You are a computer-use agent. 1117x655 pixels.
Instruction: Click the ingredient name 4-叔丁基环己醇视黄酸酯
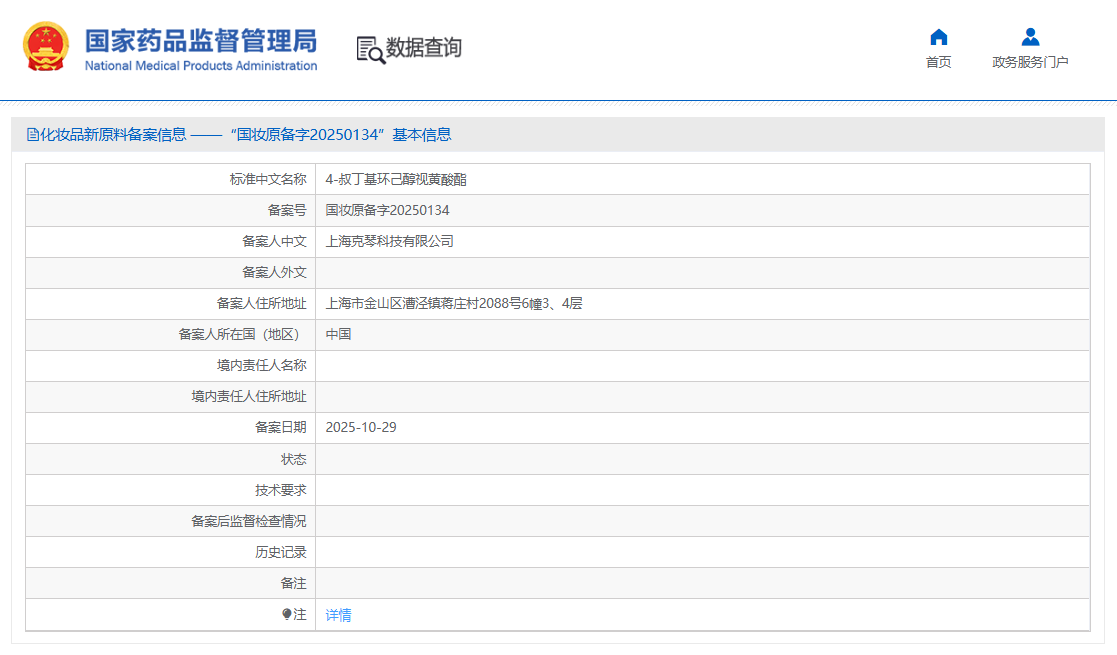click(x=396, y=180)
